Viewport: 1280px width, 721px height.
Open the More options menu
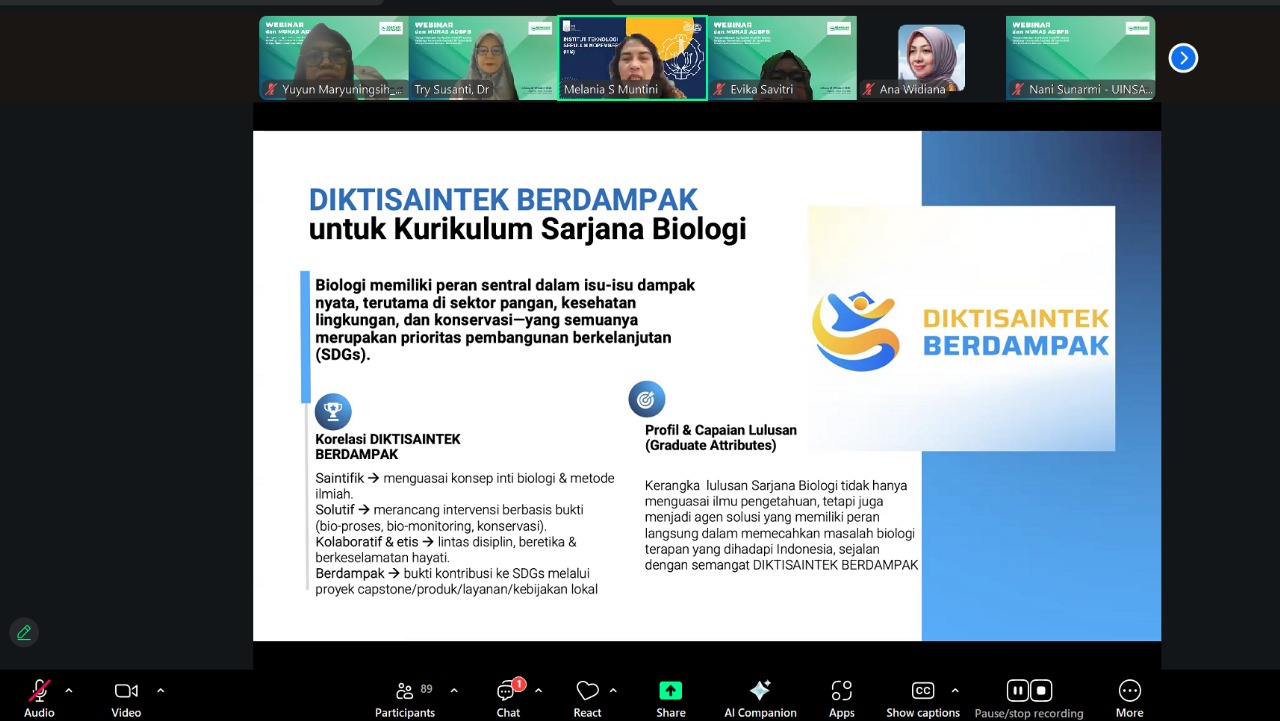coord(1129,691)
